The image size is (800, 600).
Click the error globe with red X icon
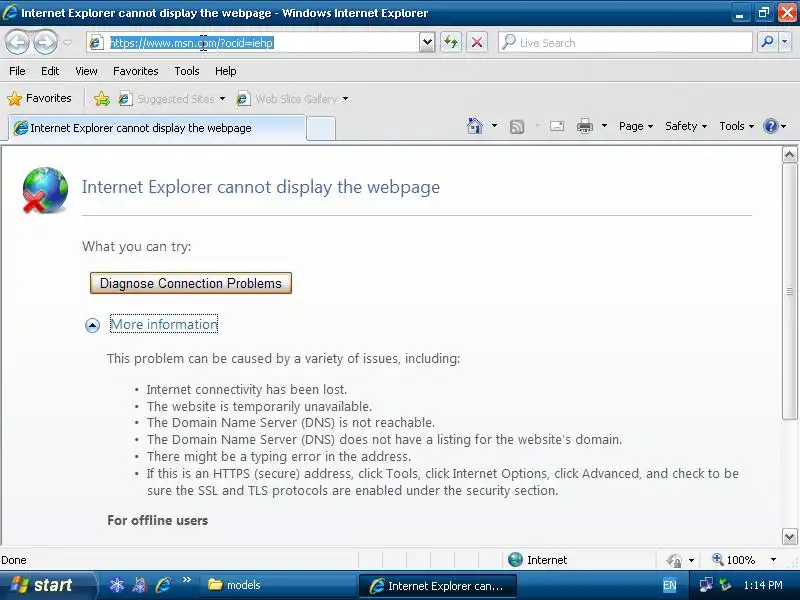pos(45,190)
